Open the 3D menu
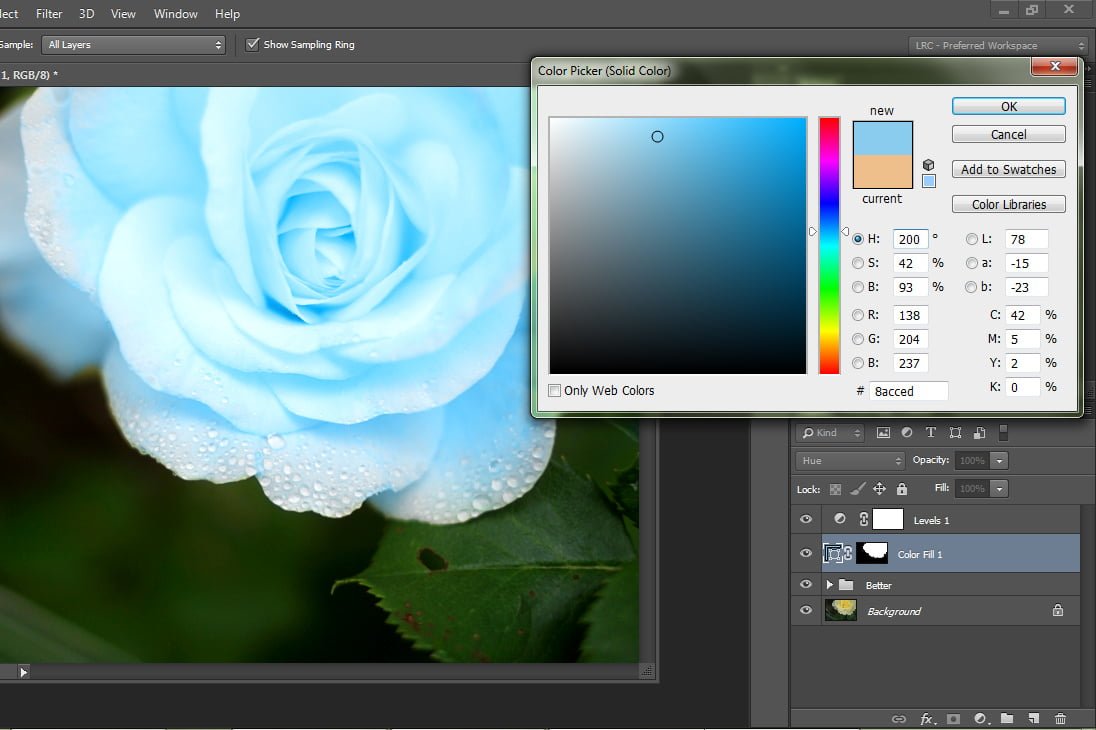This screenshot has width=1096, height=730. pyautogui.click(x=86, y=13)
